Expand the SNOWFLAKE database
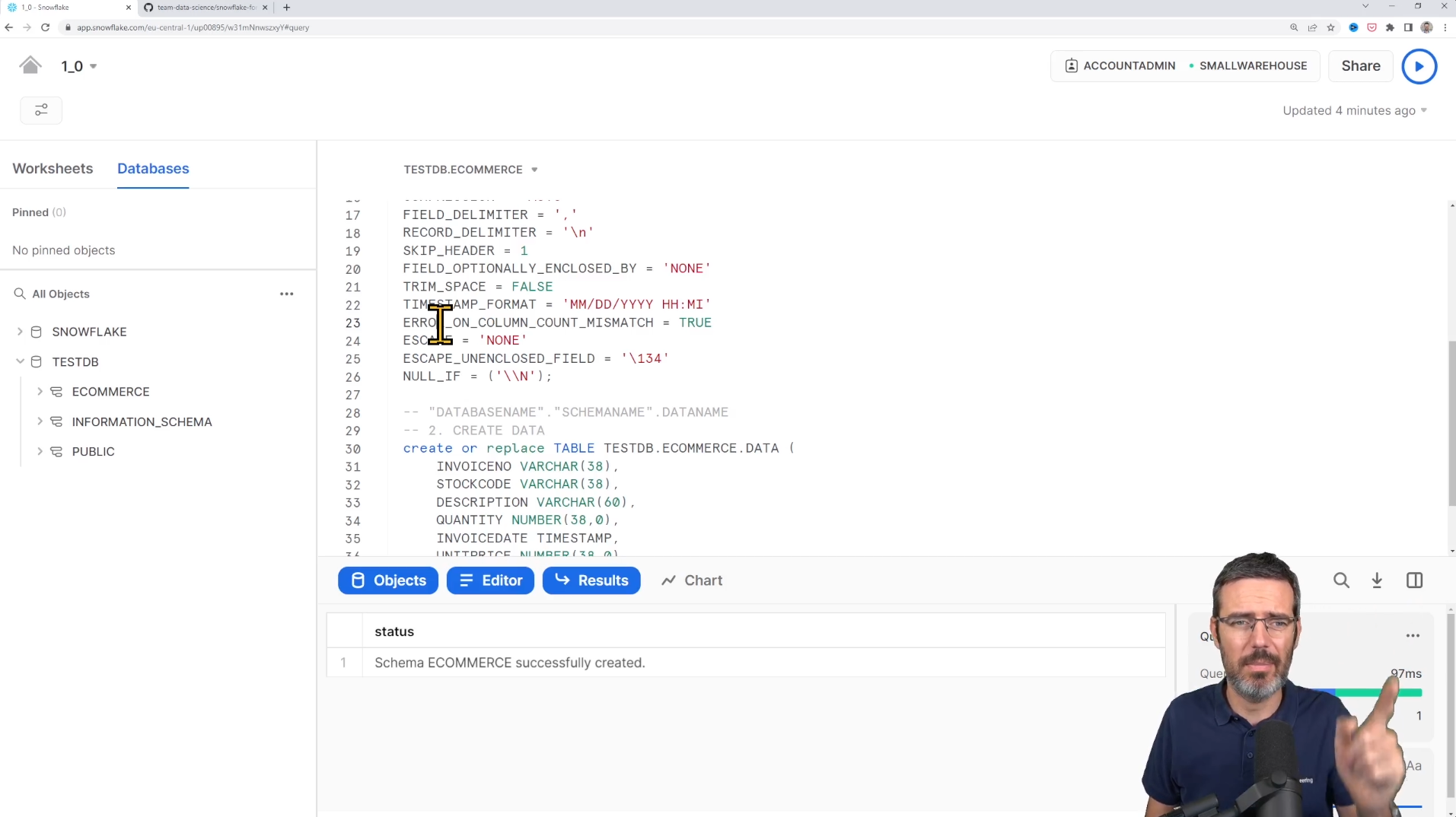 point(20,332)
